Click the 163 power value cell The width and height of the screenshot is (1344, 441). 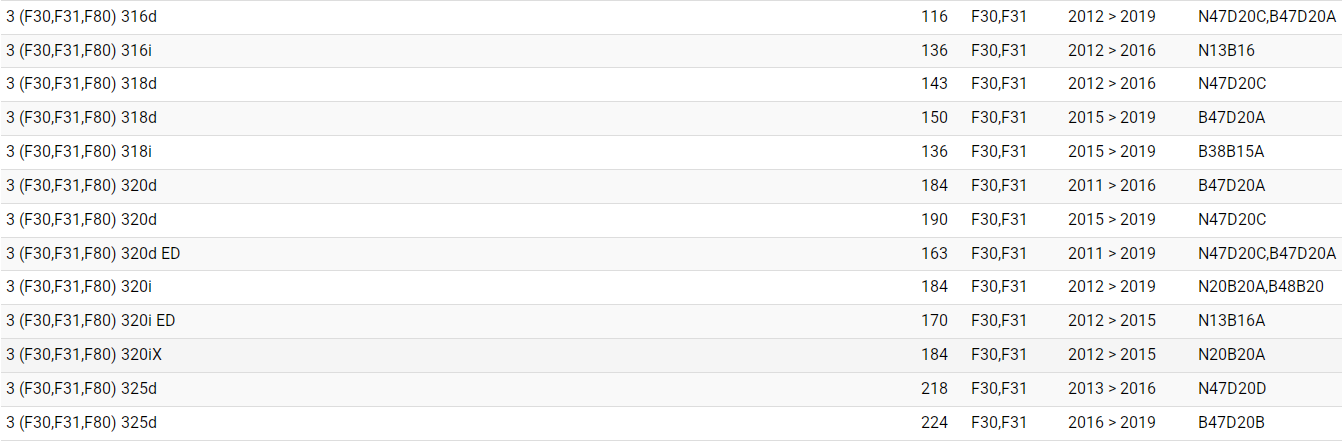coord(934,253)
